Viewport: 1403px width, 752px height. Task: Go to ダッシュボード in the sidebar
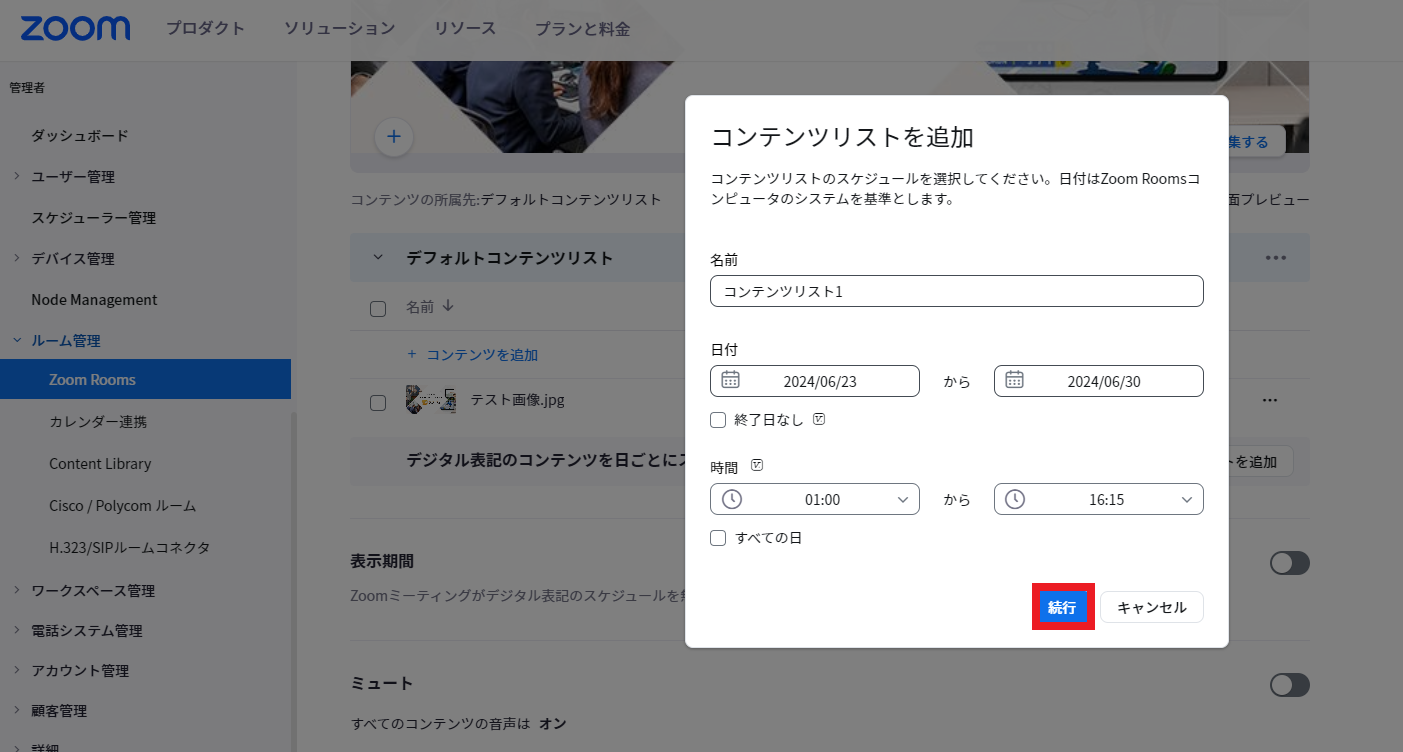pos(80,135)
